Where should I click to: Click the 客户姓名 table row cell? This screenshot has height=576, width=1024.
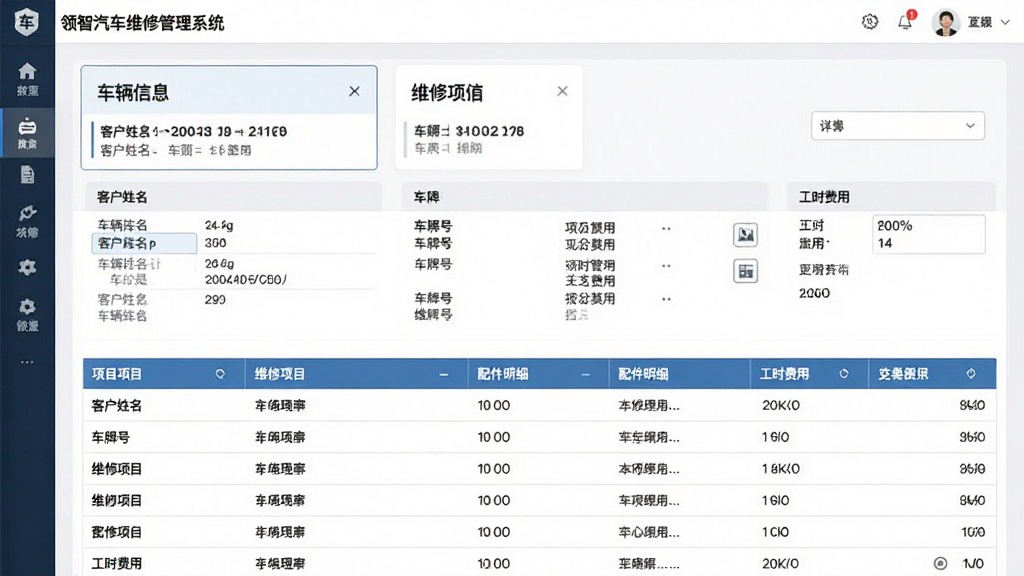click(117, 406)
